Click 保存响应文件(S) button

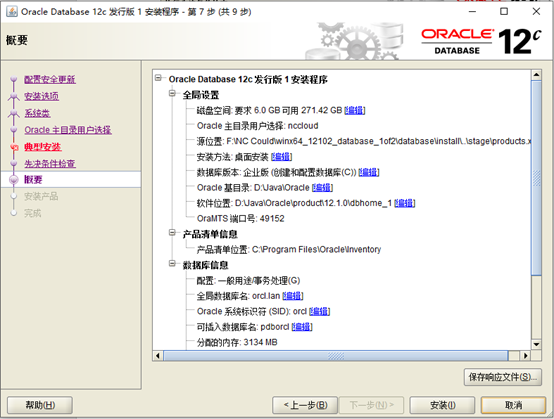[503, 377]
